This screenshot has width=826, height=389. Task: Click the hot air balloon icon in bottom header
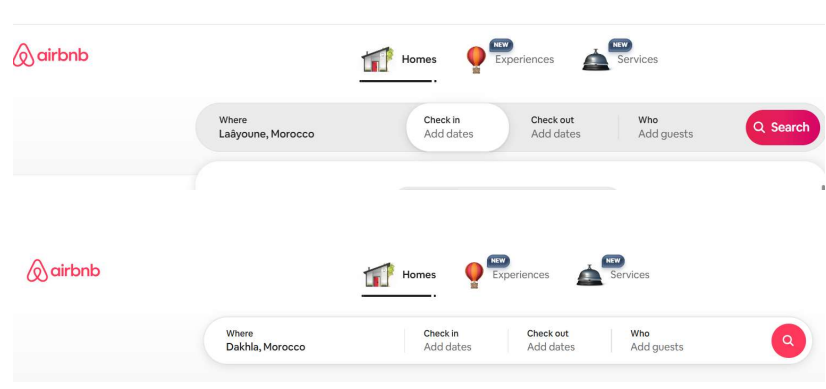474,275
